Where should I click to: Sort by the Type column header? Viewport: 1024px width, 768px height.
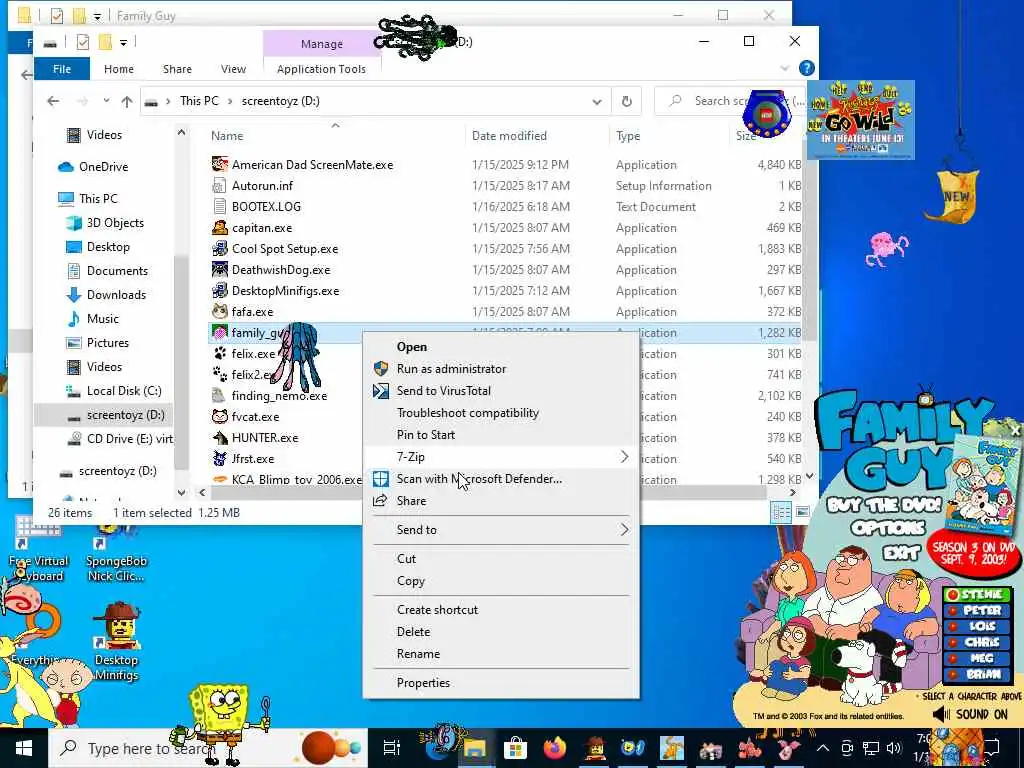(x=628, y=136)
